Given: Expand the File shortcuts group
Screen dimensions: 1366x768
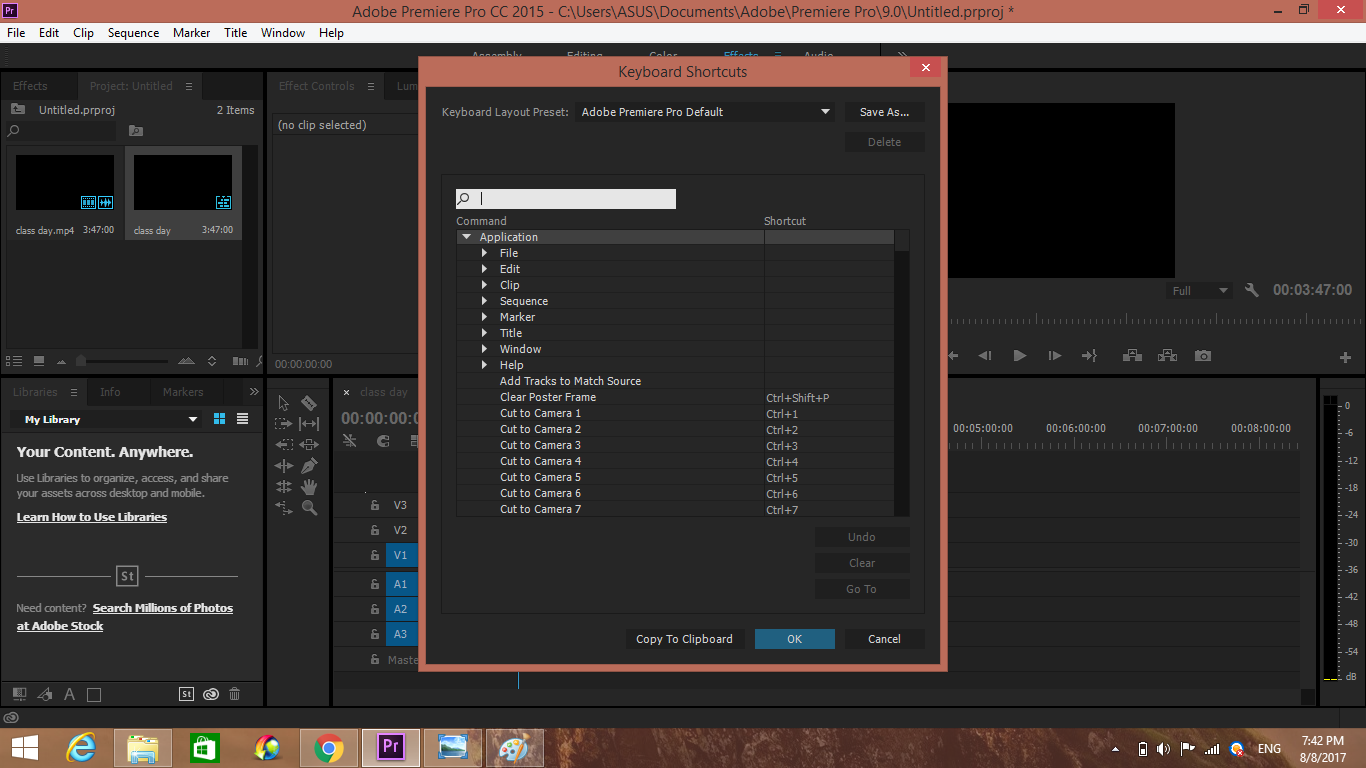Looking at the screenshot, I should pos(485,253).
